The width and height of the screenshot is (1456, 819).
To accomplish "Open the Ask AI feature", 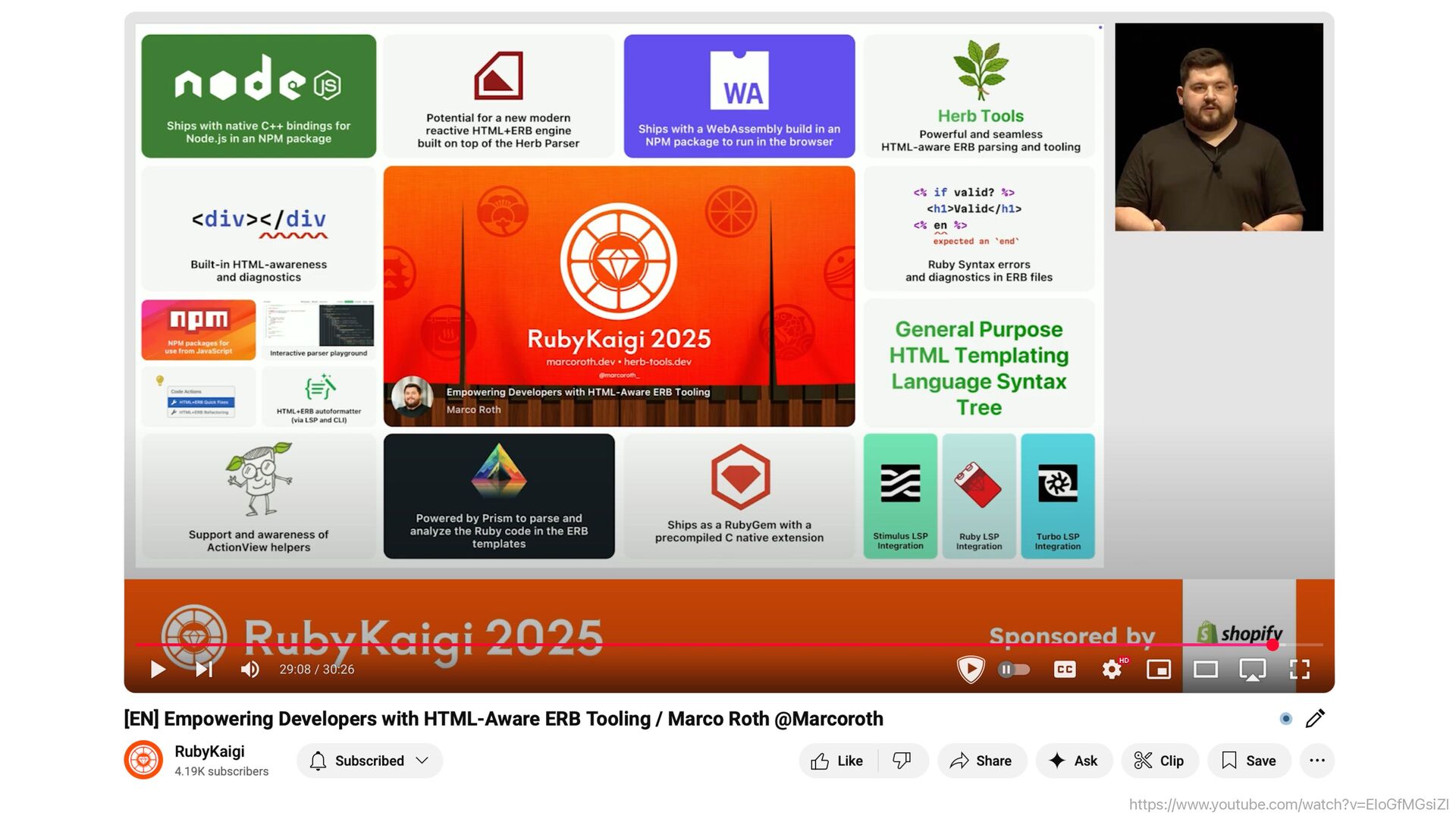I will (1073, 761).
